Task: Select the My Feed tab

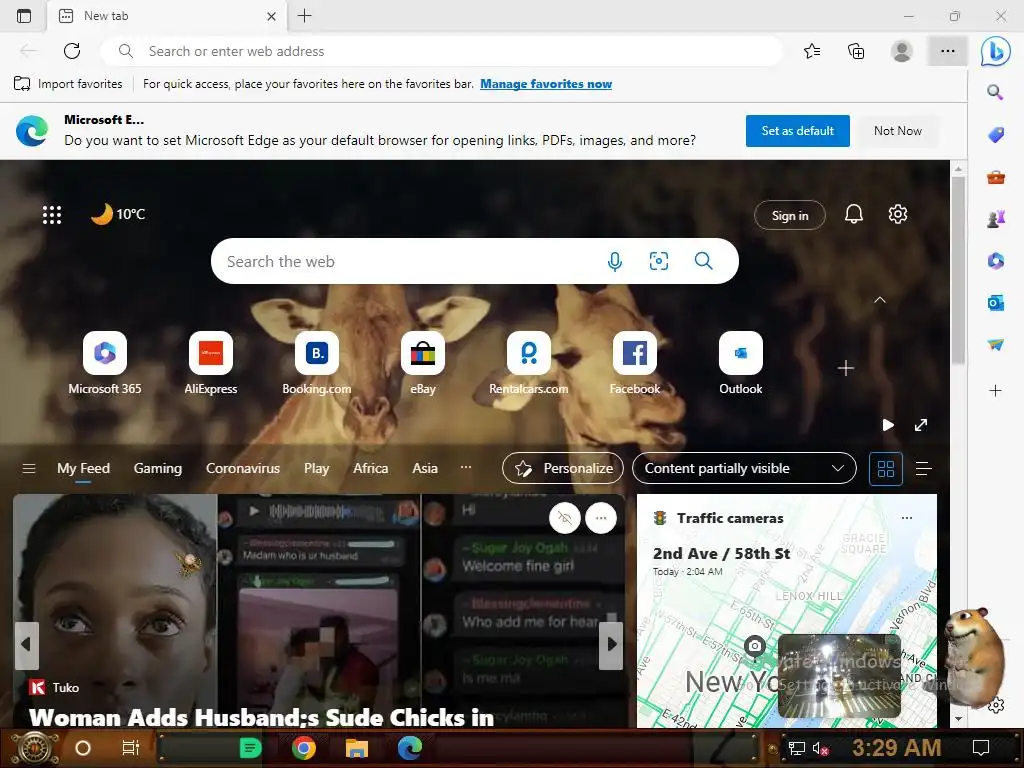Action: pos(83,468)
